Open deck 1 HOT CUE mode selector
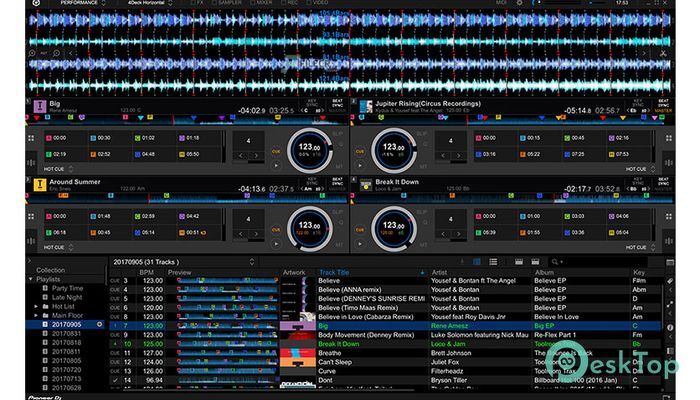700x400 pixels. pyautogui.click(x=58, y=169)
